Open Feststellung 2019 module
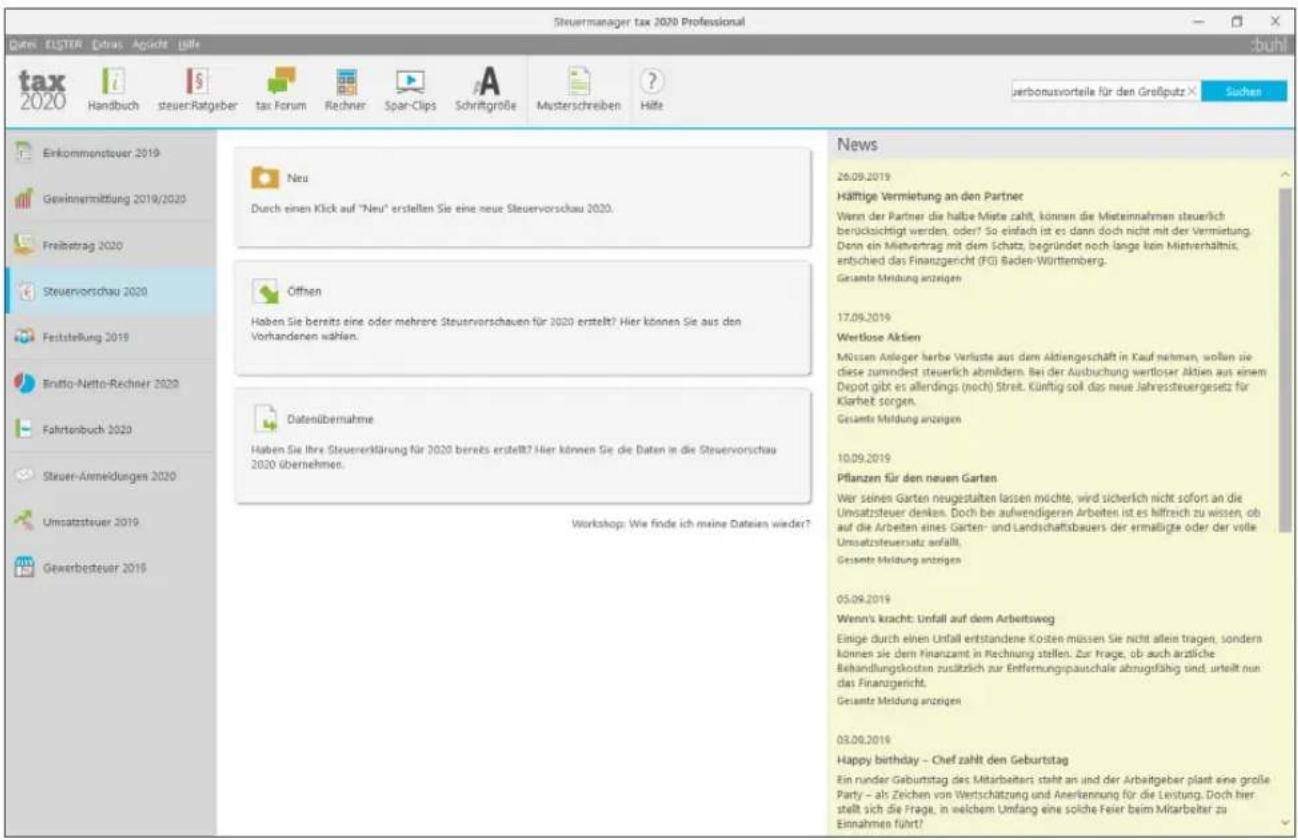The image size is (1298, 840). 108,337
